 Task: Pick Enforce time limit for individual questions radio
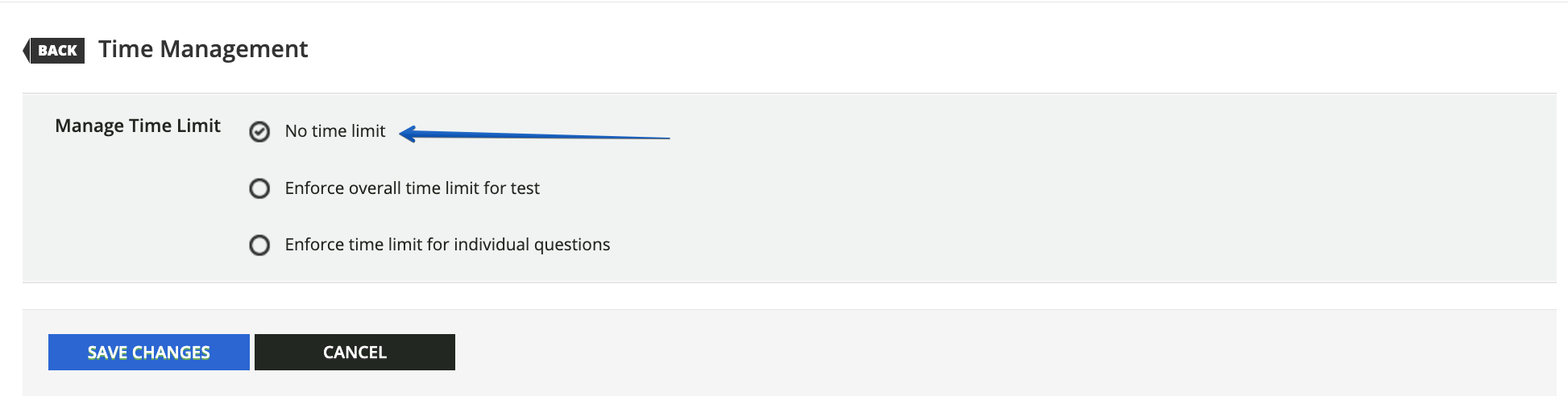pyautogui.click(x=259, y=245)
